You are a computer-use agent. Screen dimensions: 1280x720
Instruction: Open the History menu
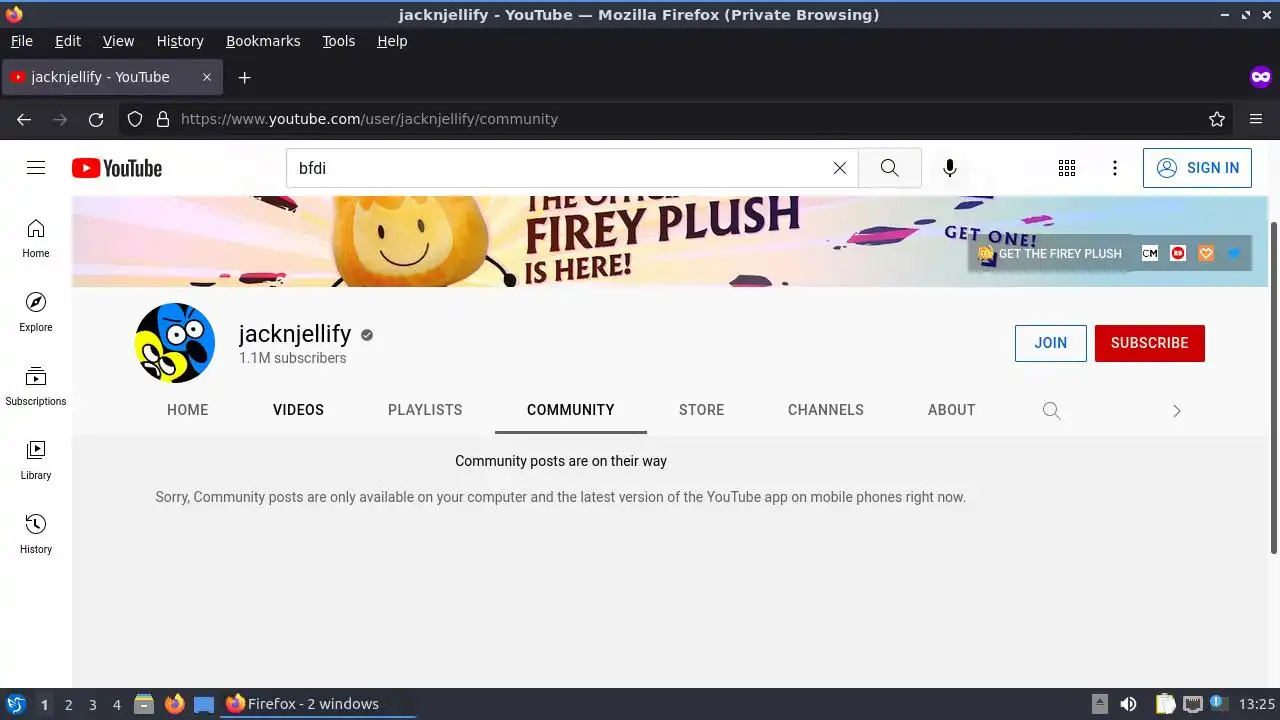point(180,41)
